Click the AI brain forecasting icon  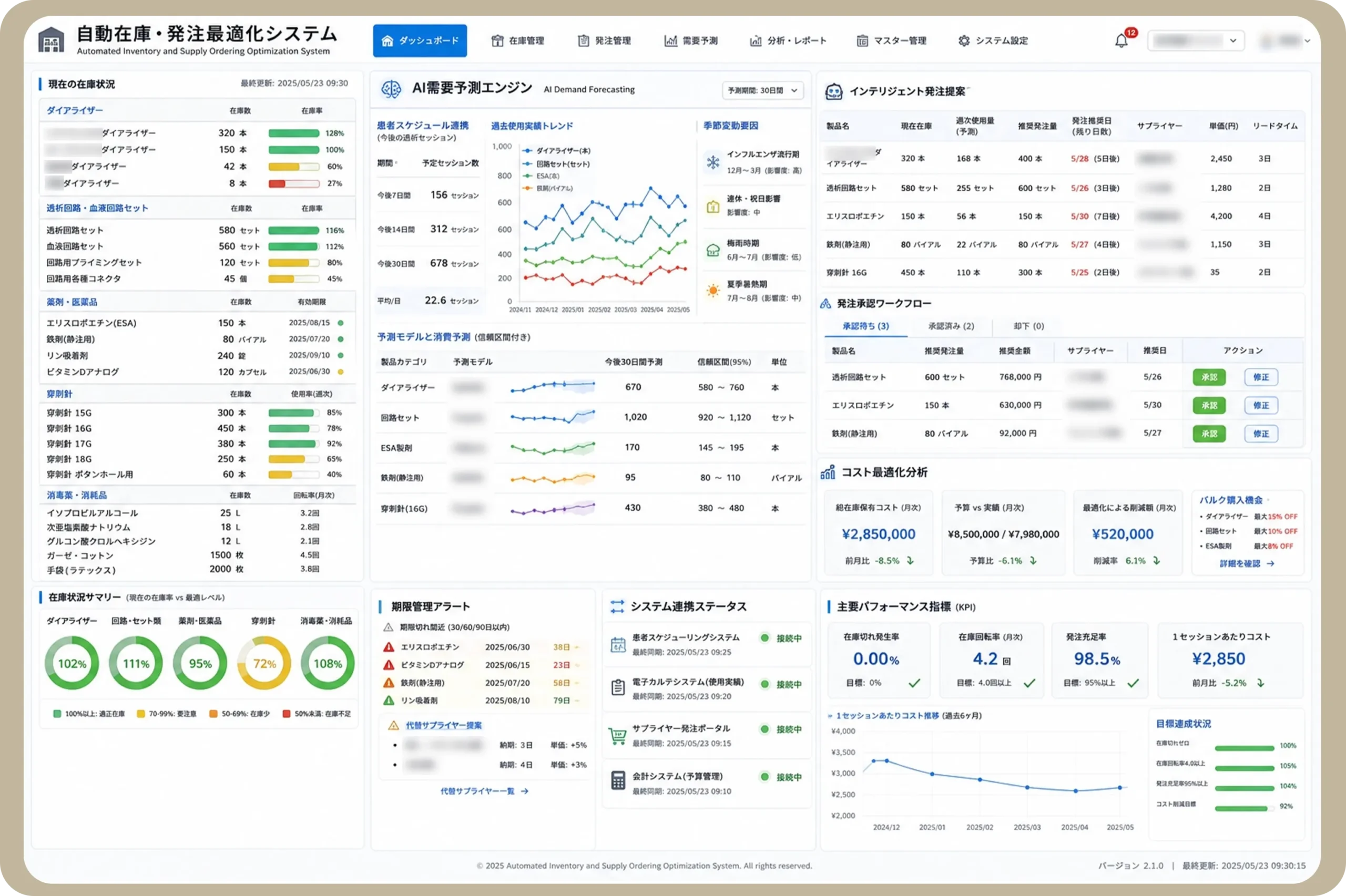(x=391, y=89)
